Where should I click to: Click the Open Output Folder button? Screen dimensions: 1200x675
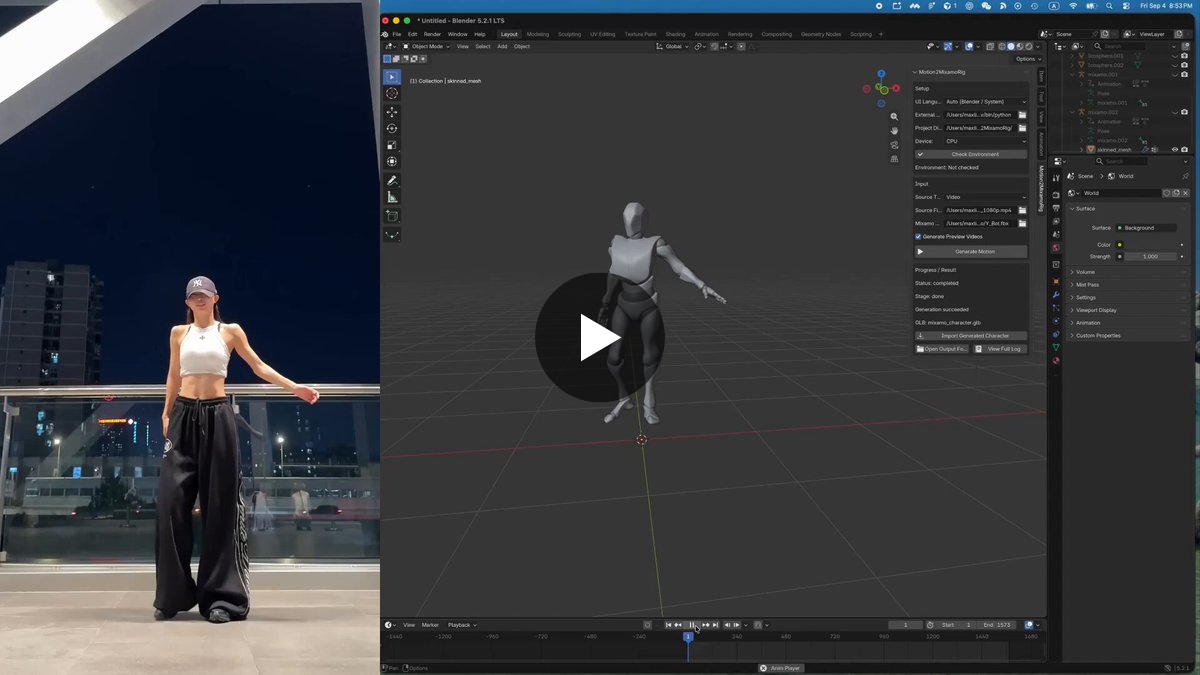(x=942, y=349)
